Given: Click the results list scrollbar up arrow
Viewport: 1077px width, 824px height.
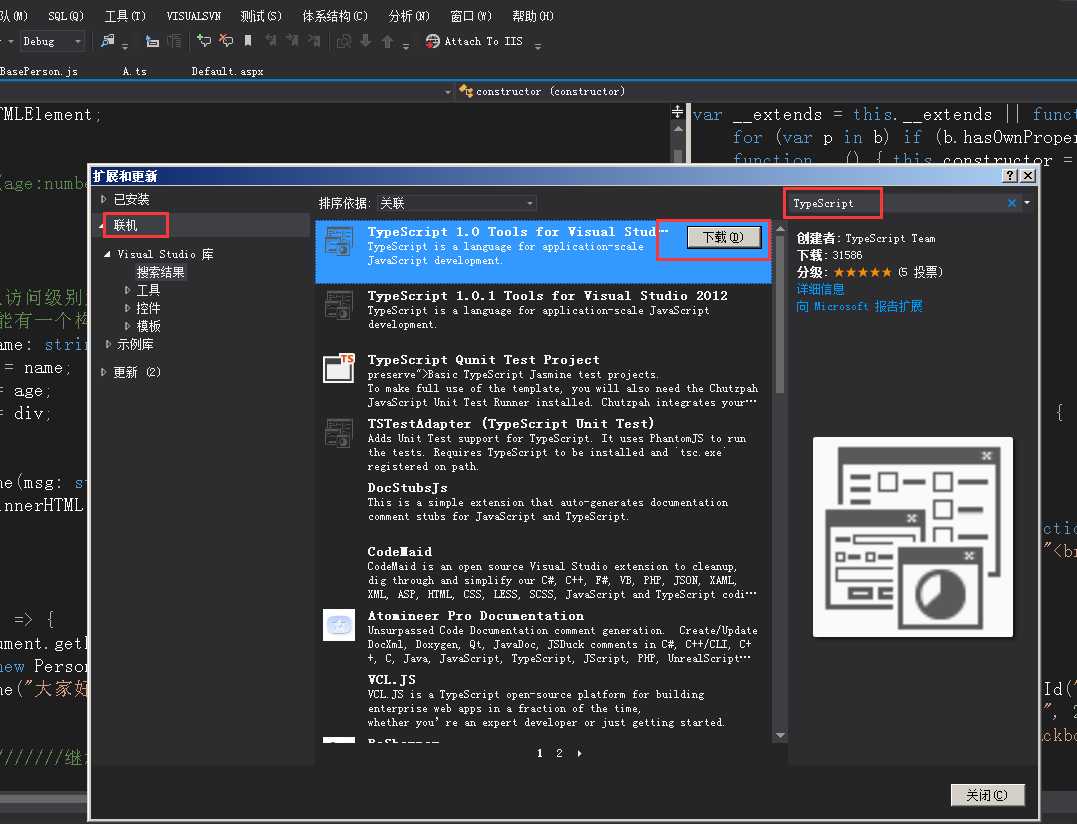Looking at the screenshot, I should coord(780,227).
